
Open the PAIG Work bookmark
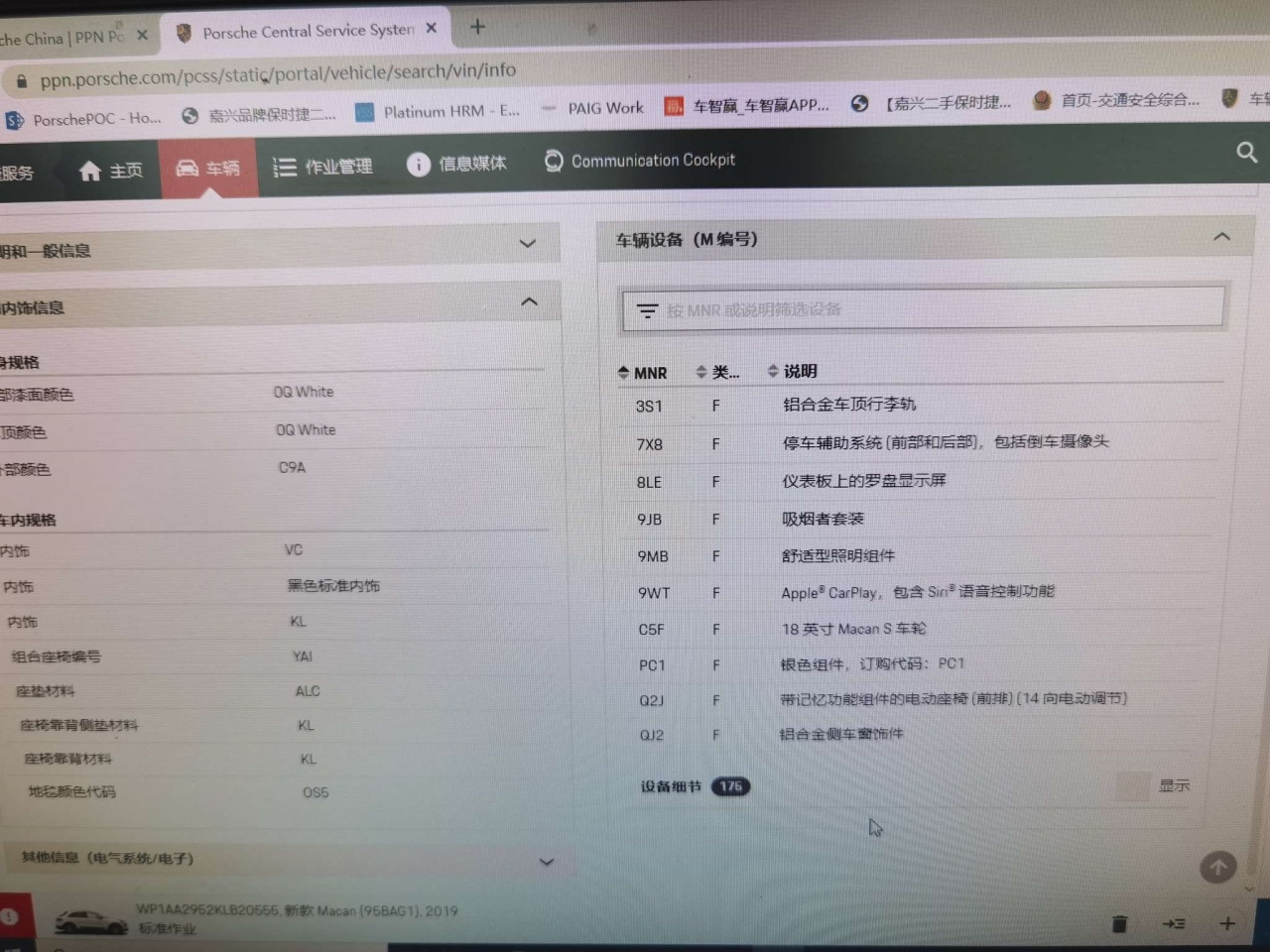[593, 108]
